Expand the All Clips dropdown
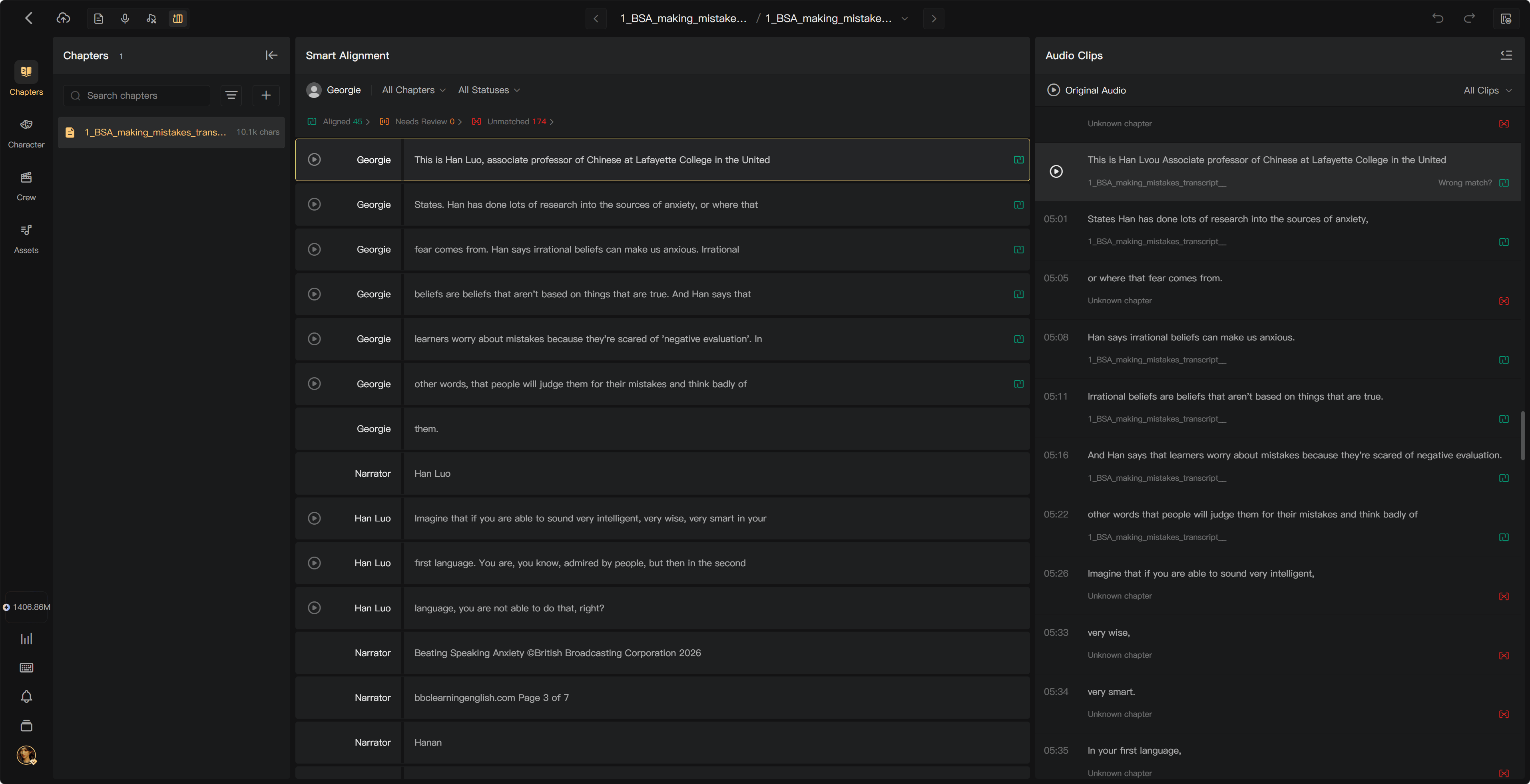 coord(1487,90)
